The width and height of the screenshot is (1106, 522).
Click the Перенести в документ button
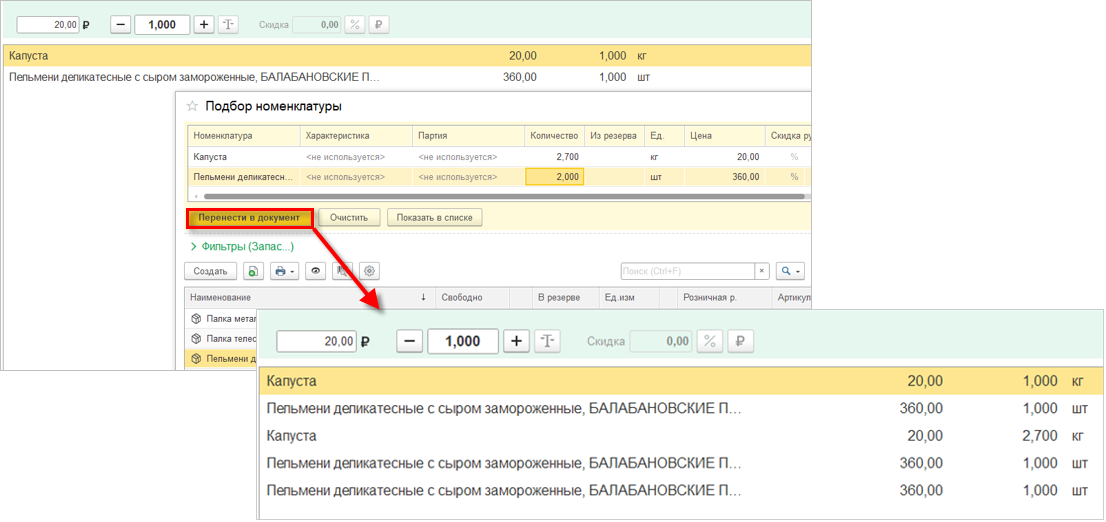tap(250, 217)
